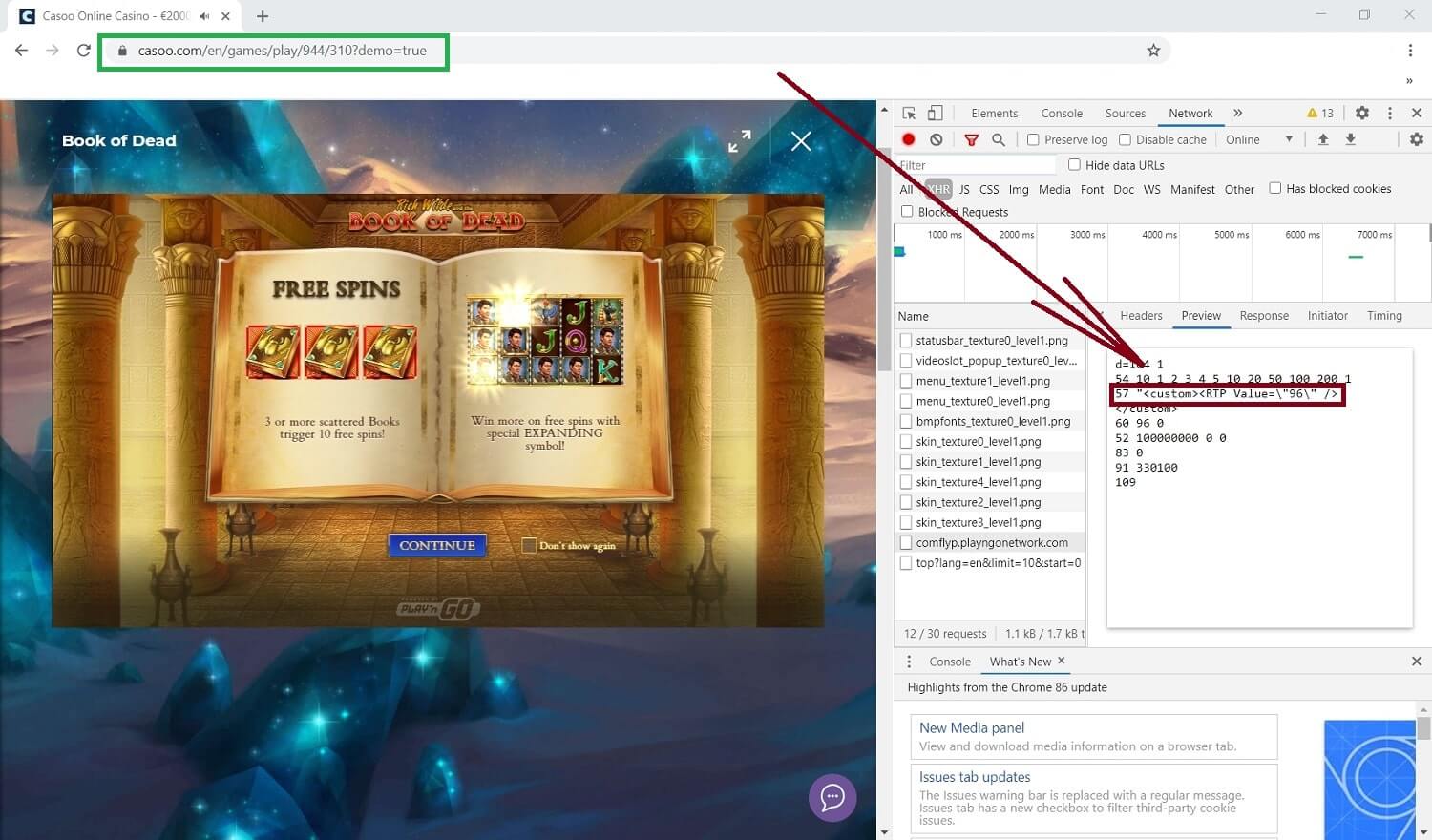Tick the checkbox for menu_texture1_level1.png
Screen dimensions: 1432x840
tap(906, 381)
